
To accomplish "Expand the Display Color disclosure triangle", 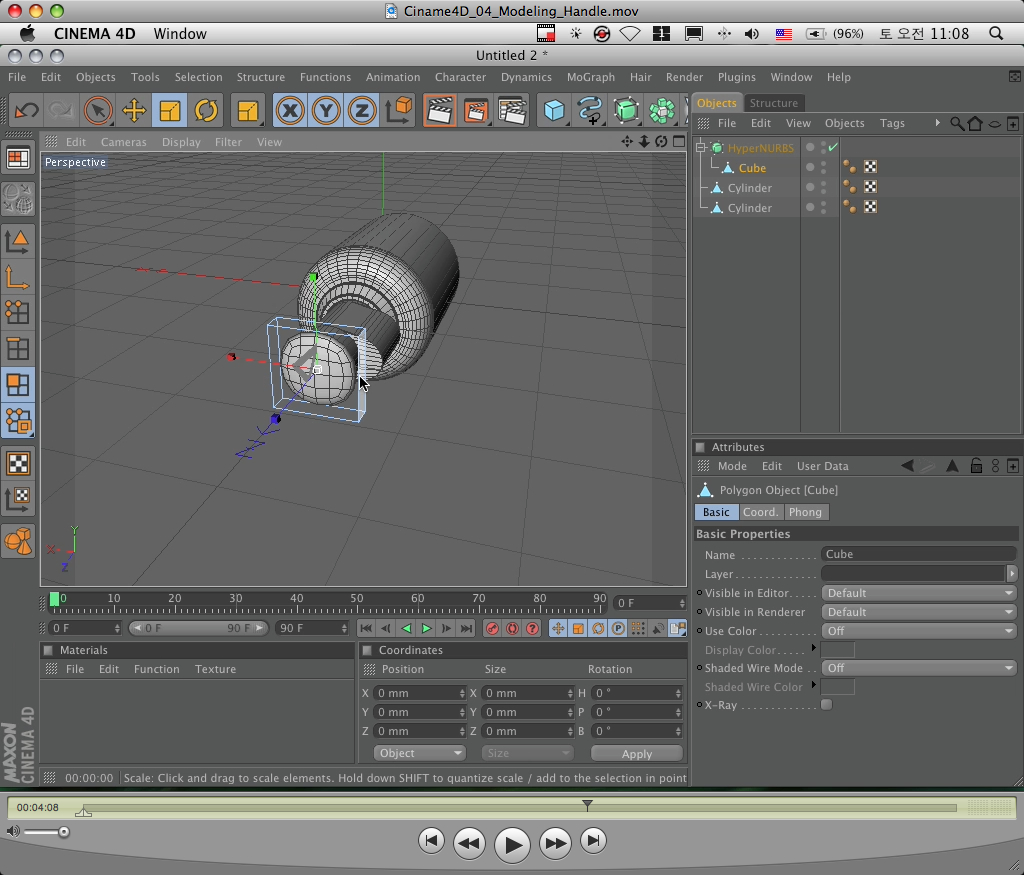I will click(x=814, y=648).
